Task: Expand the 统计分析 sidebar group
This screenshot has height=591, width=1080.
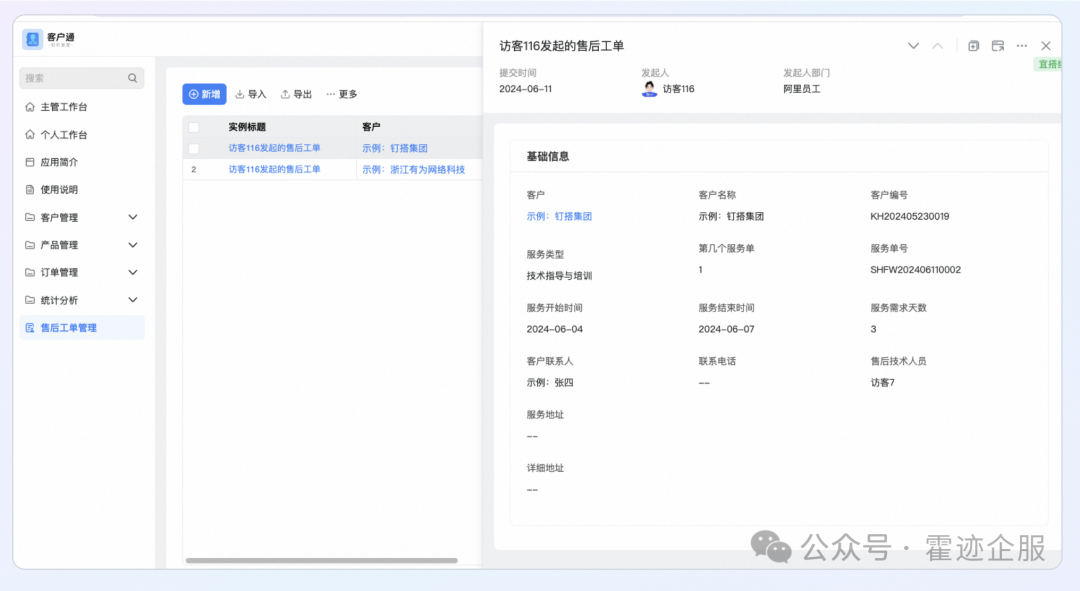Action: coord(133,300)
